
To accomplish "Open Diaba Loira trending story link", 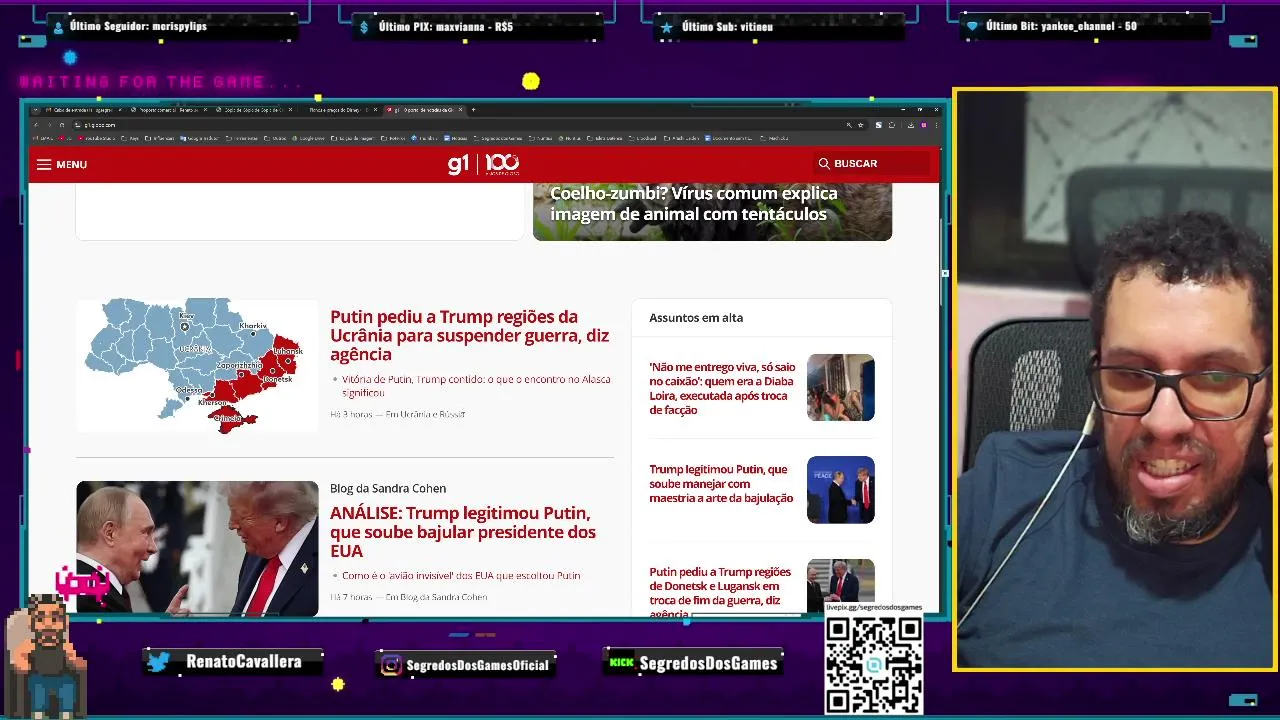I will click(x=722, y=388).
